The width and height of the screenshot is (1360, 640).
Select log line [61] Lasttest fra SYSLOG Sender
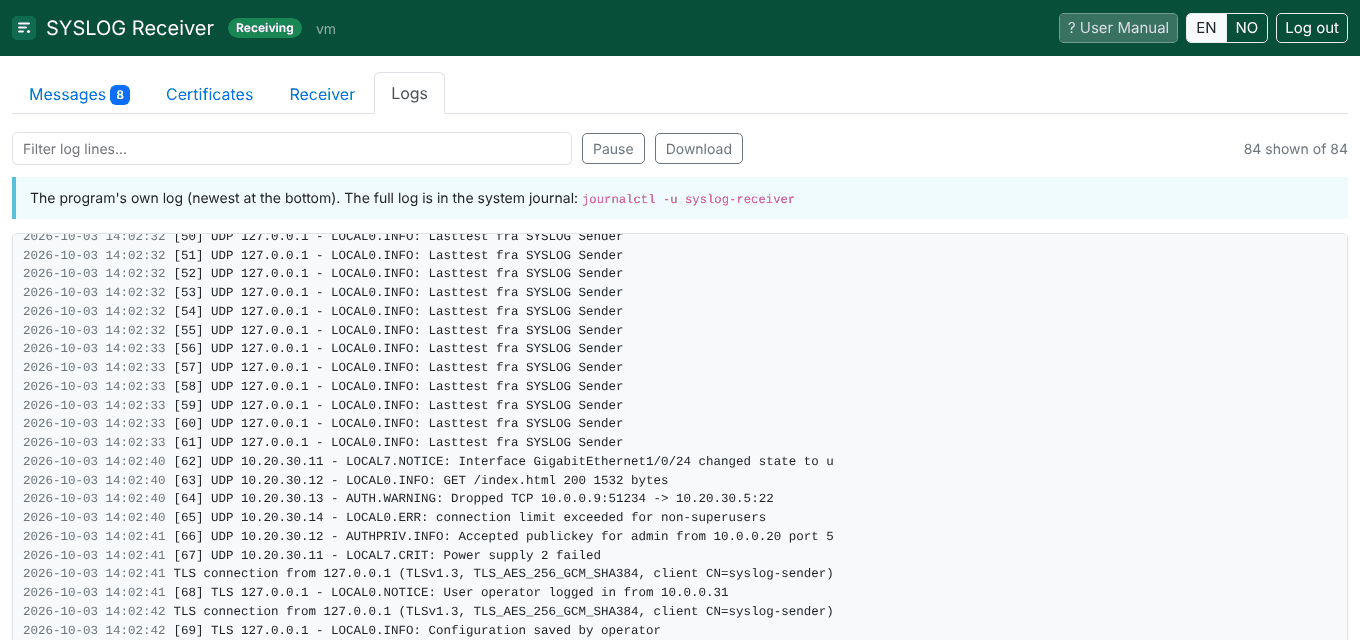click(x=323, y=442)
